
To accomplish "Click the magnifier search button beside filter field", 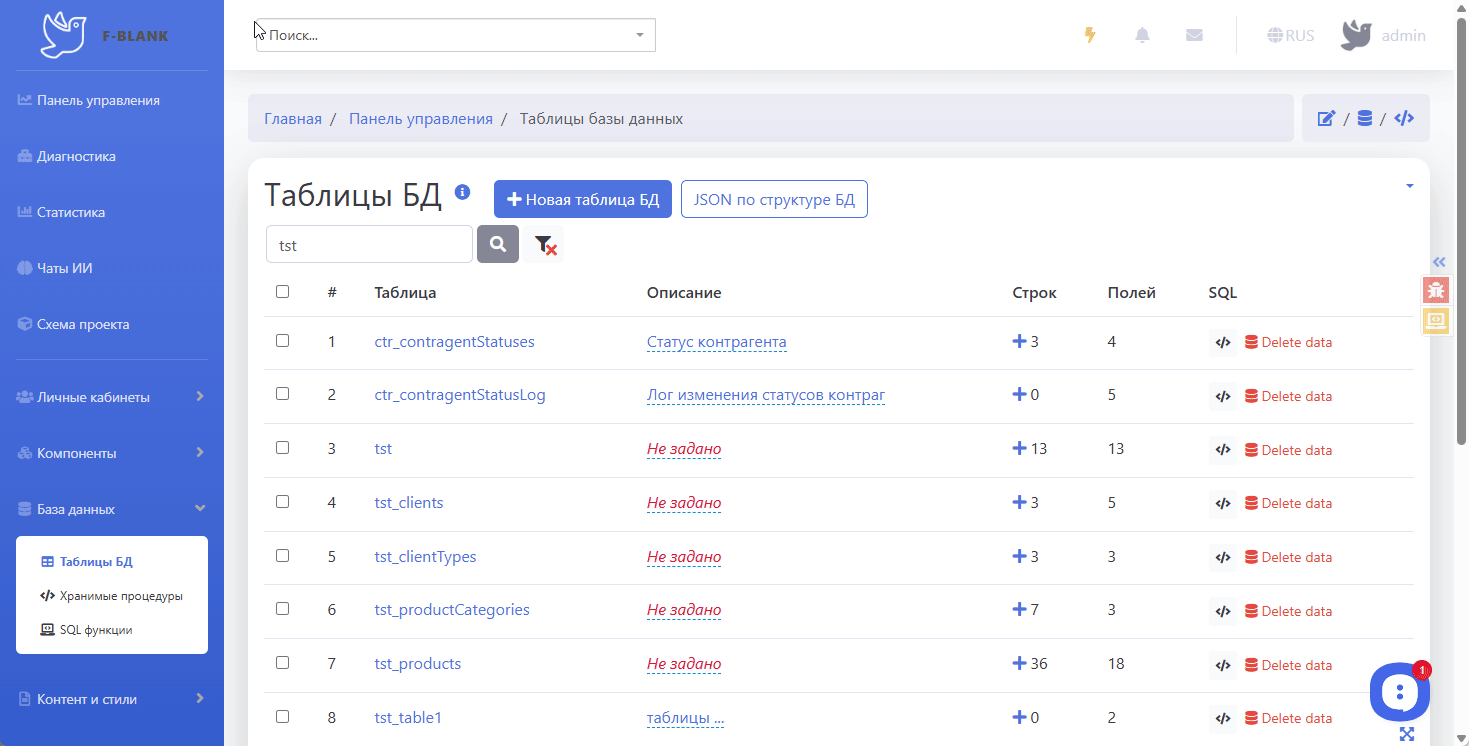I will [x=498, y=244].
